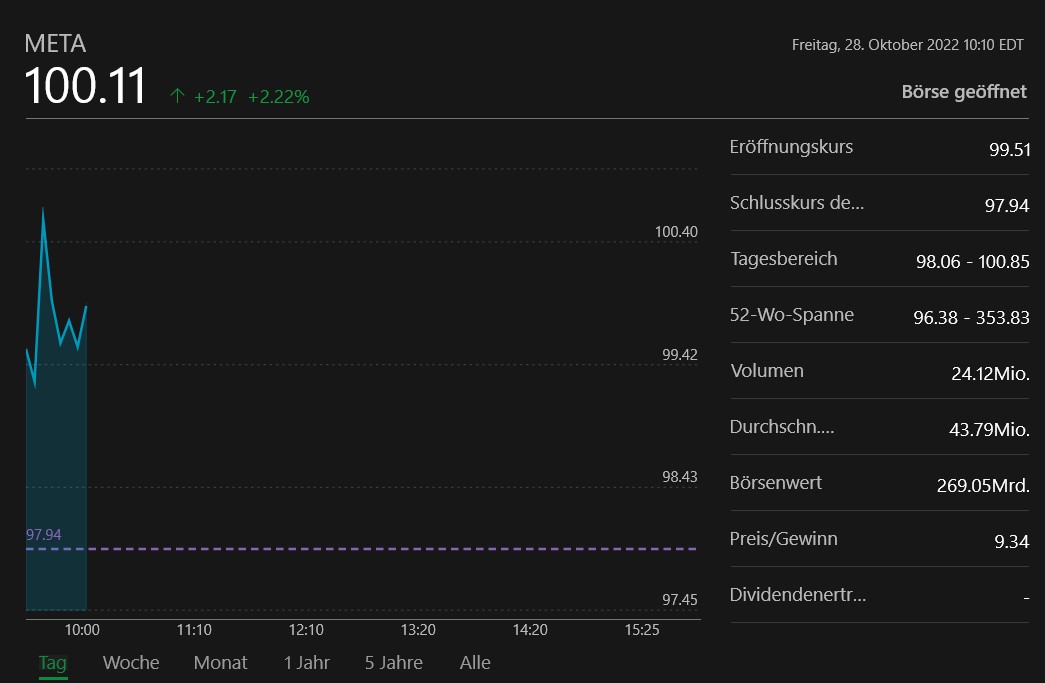
Task: Click the purple 97.94 previous close marker
Action: tap(43, 535)
